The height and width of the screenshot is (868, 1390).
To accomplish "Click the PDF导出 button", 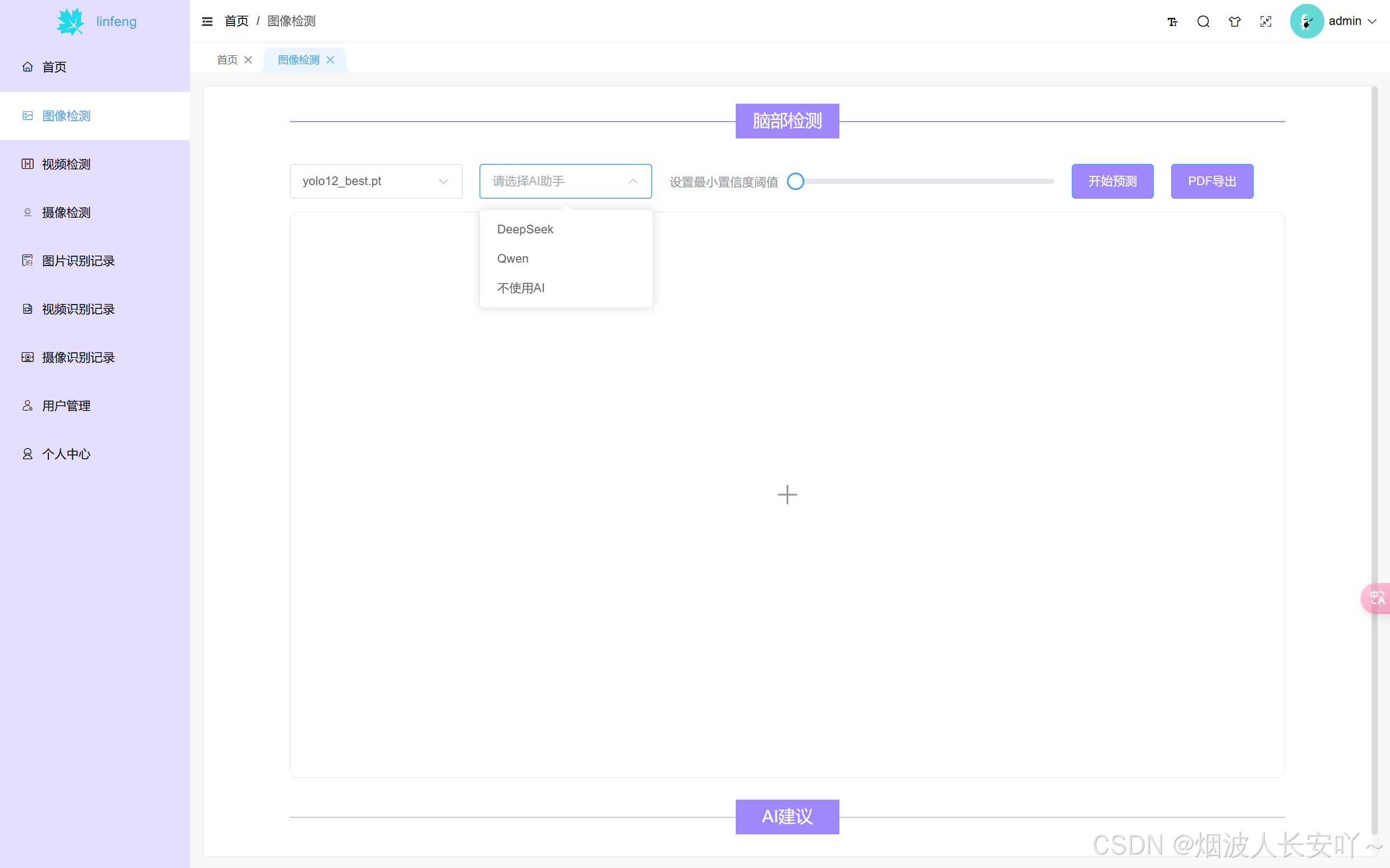I will 1211,181.
